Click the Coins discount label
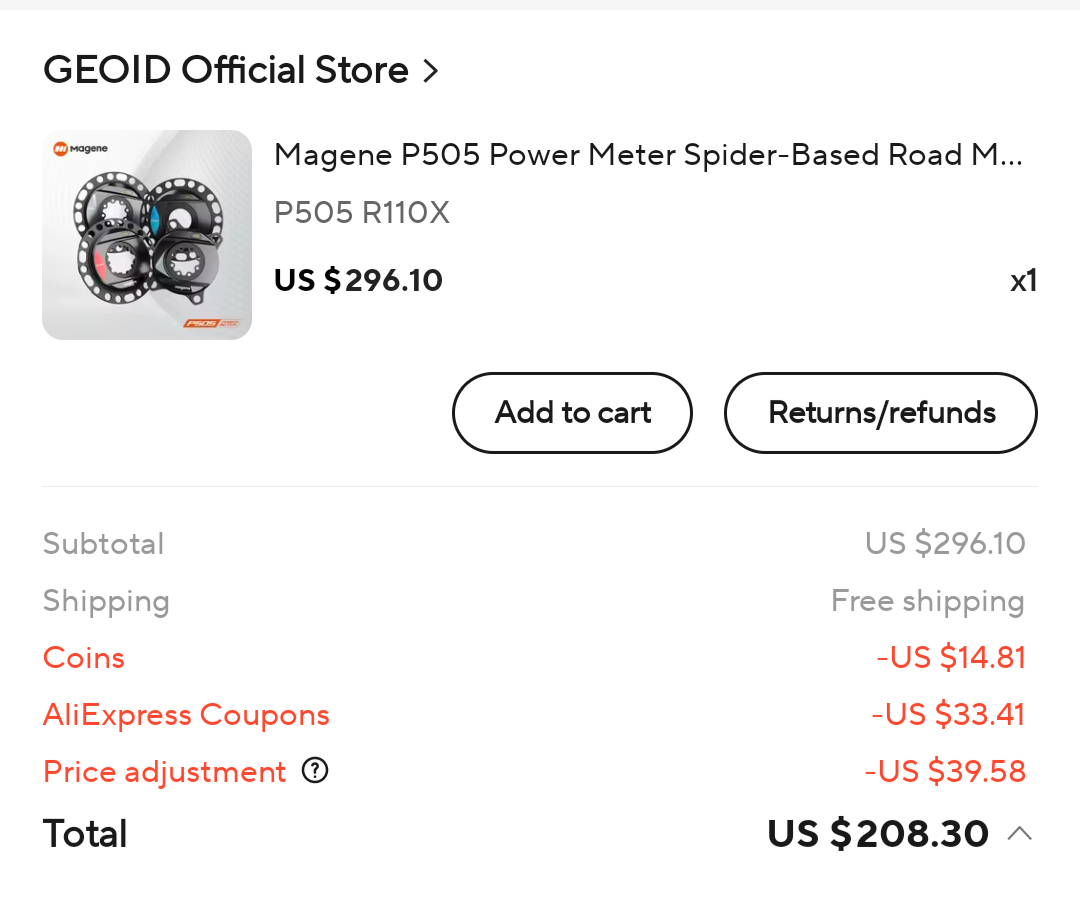Viewport: 1080px width, 914px height. (x=84, y=658)
